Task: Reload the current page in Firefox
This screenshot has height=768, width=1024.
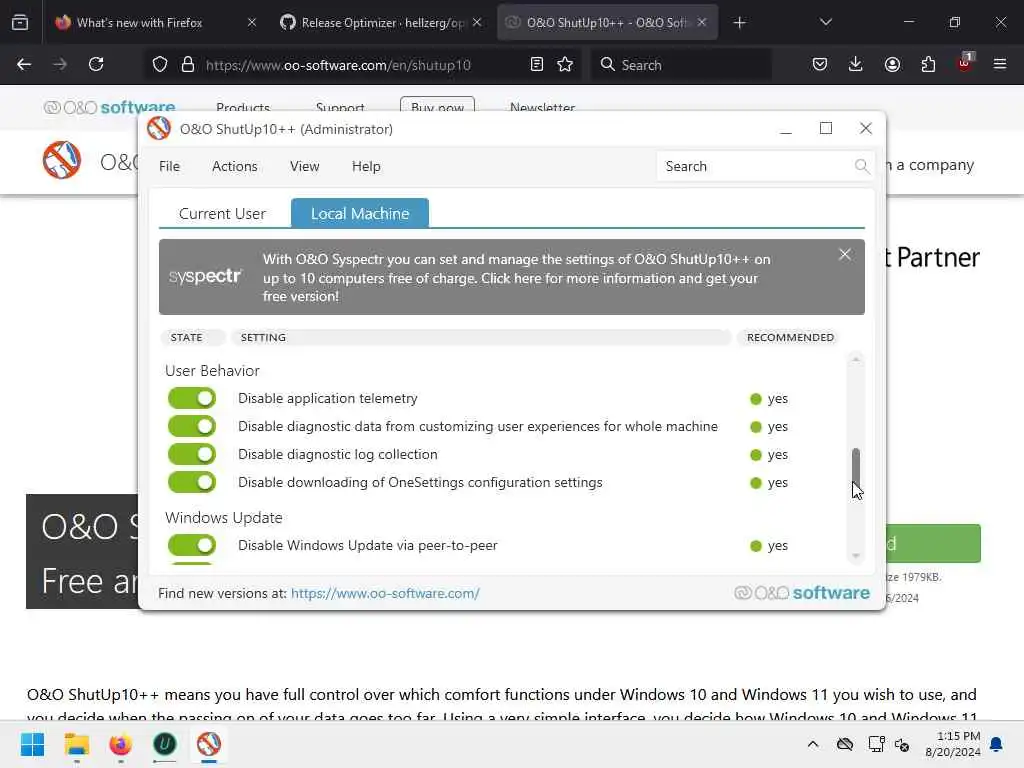Action: click(x=96, y=64)
